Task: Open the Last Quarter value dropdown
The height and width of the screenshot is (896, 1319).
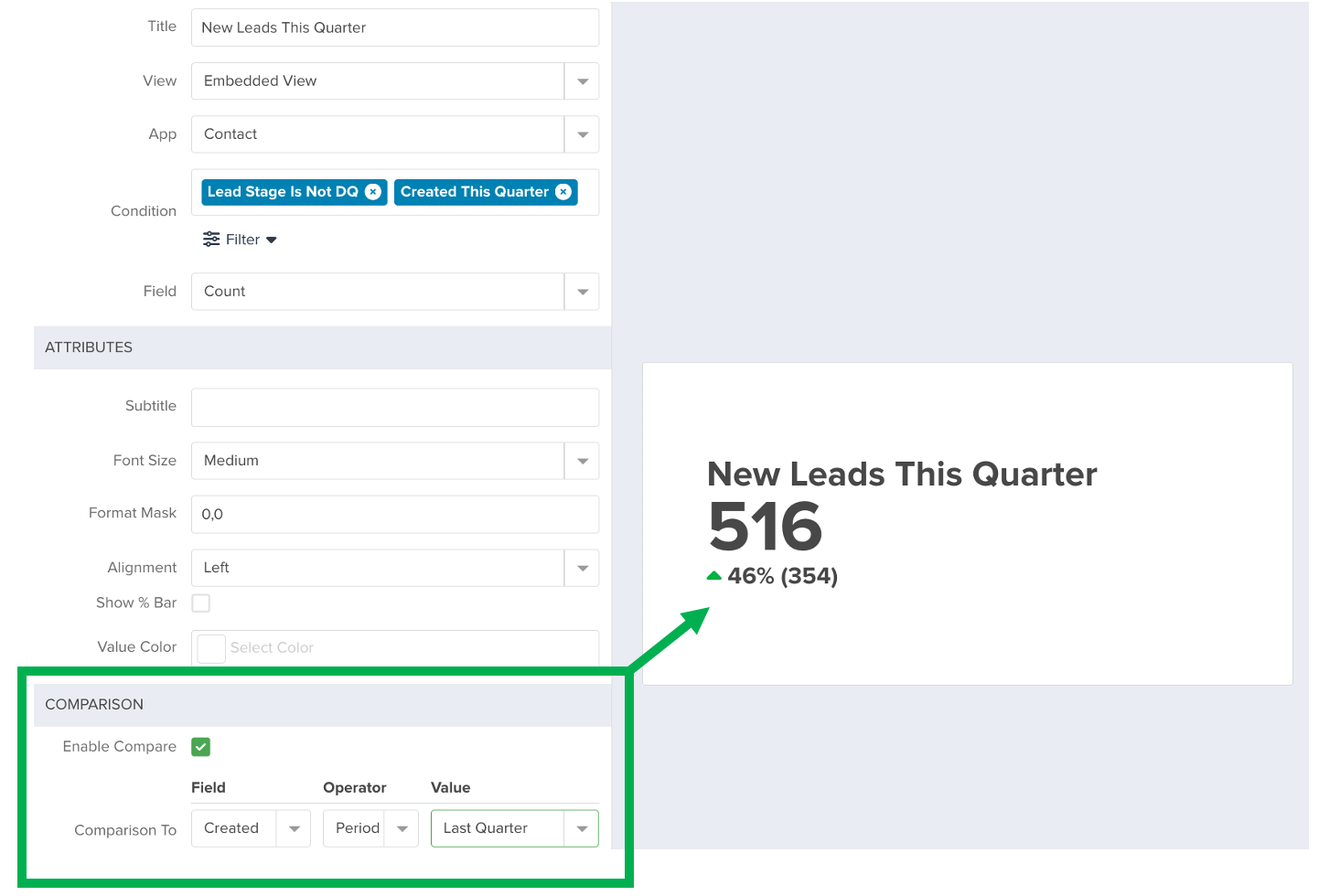Action: [x=582, y=828]
